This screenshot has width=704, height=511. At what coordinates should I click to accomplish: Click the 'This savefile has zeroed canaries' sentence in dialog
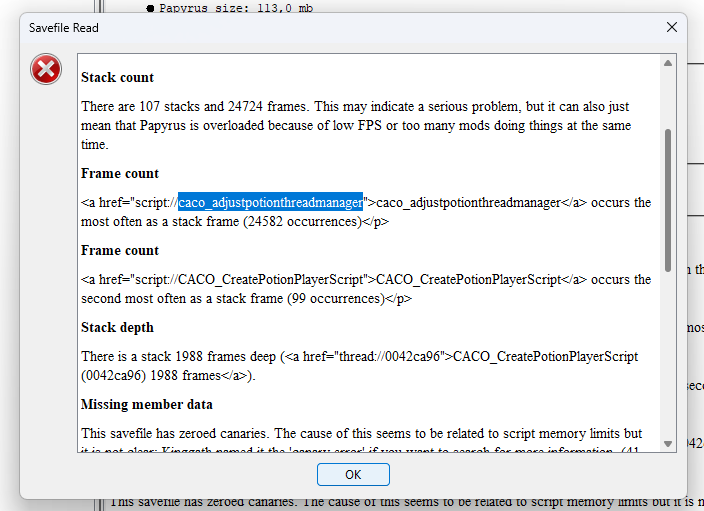pos(176,433)
